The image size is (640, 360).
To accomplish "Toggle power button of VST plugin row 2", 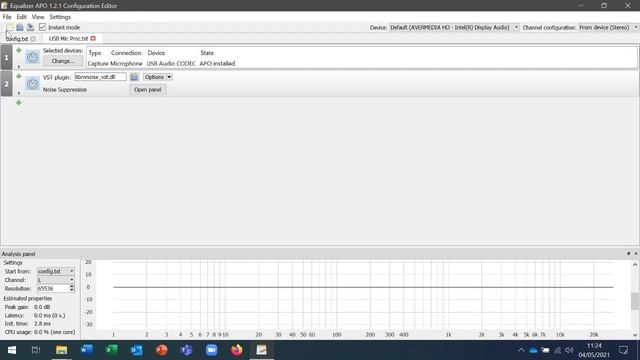I will click(33, 84).
